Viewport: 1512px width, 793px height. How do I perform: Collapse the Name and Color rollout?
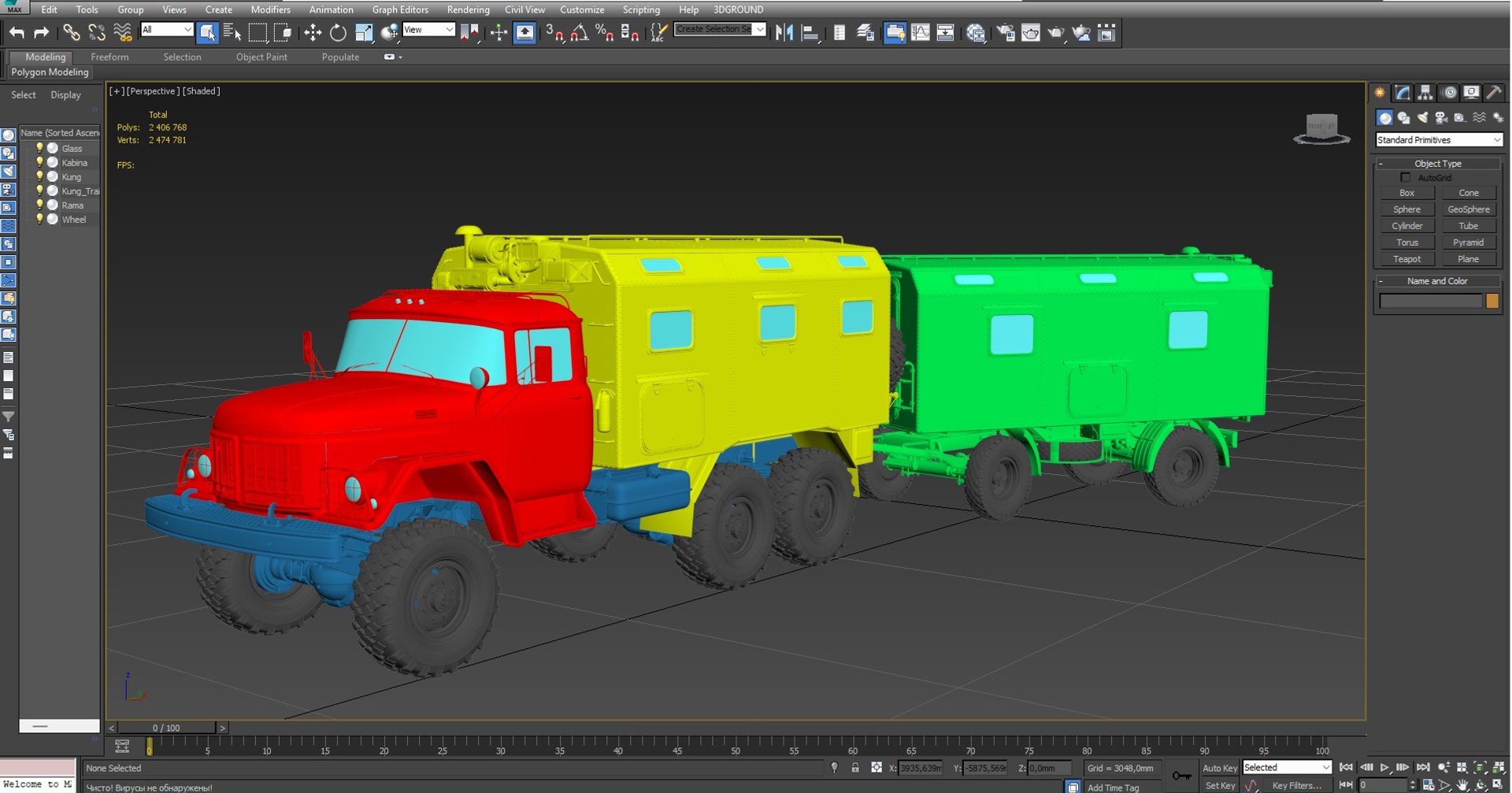click(x=1438, y=280)
